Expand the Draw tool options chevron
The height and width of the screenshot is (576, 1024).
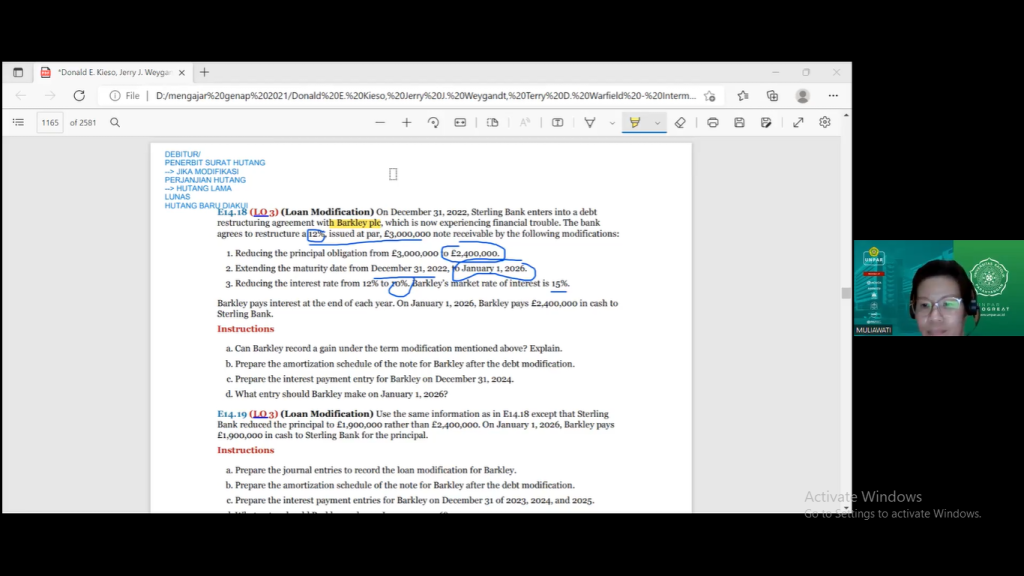pos(612,122)
